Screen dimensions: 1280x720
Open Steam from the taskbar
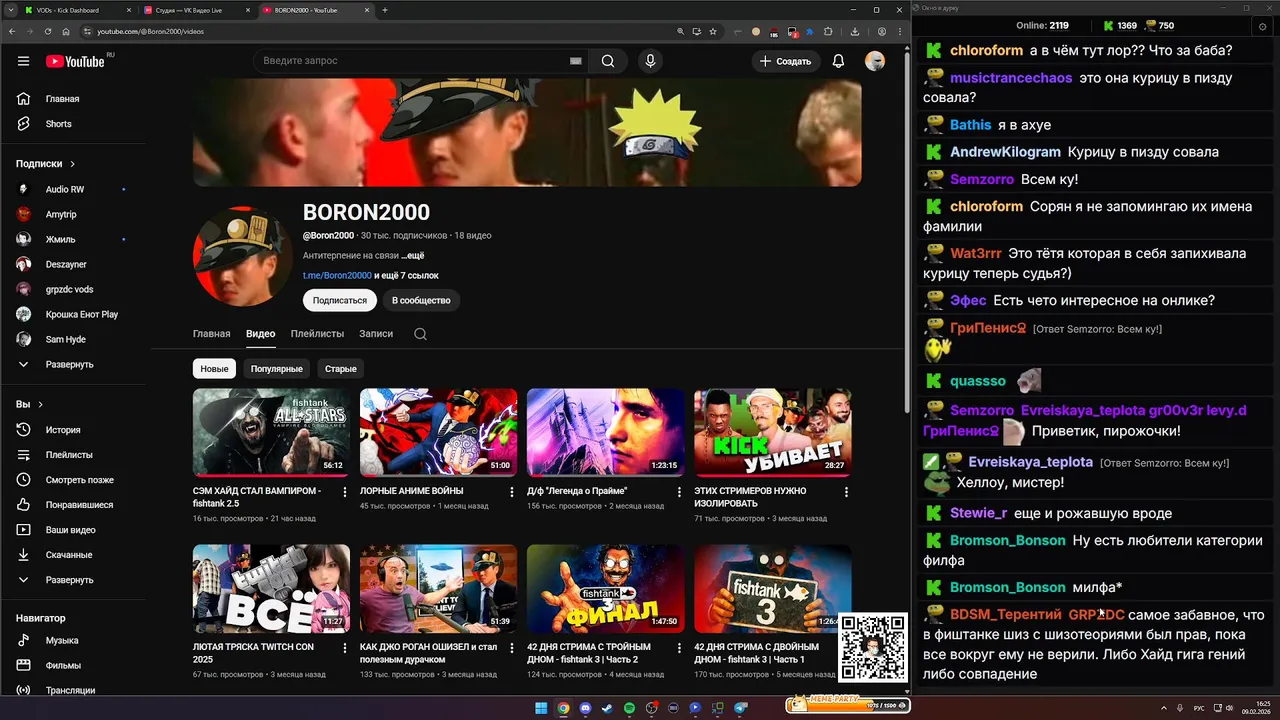pos(607,708)
